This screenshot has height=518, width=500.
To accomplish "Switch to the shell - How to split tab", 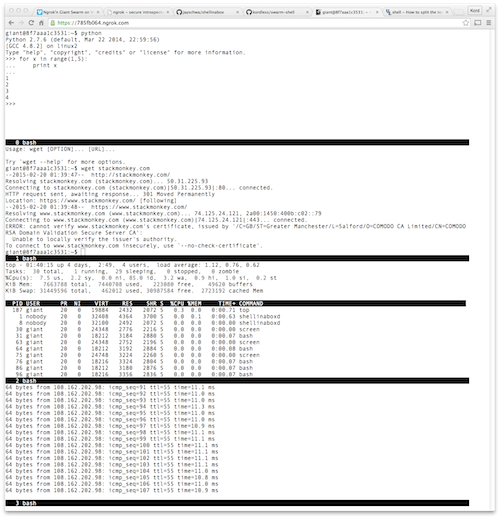I will coord(417,12).
